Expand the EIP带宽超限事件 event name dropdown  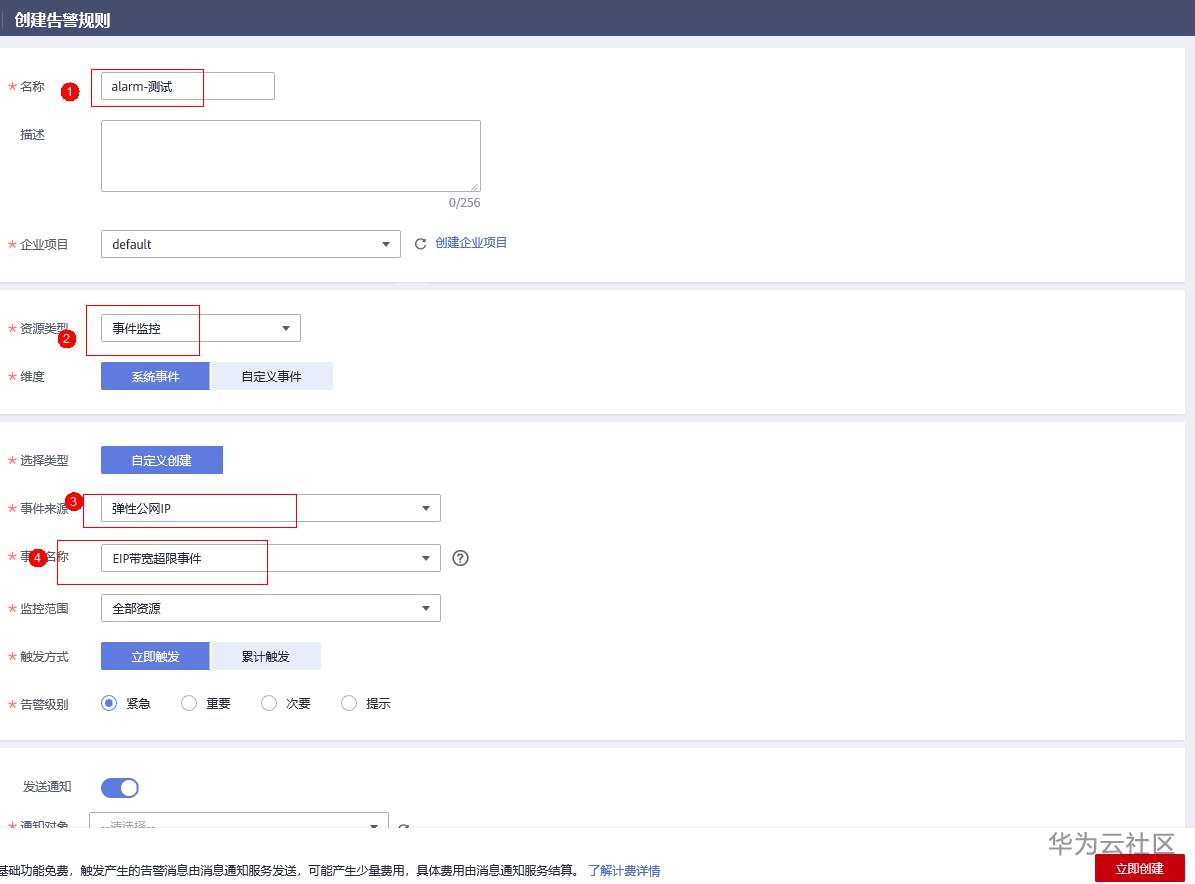270,558
